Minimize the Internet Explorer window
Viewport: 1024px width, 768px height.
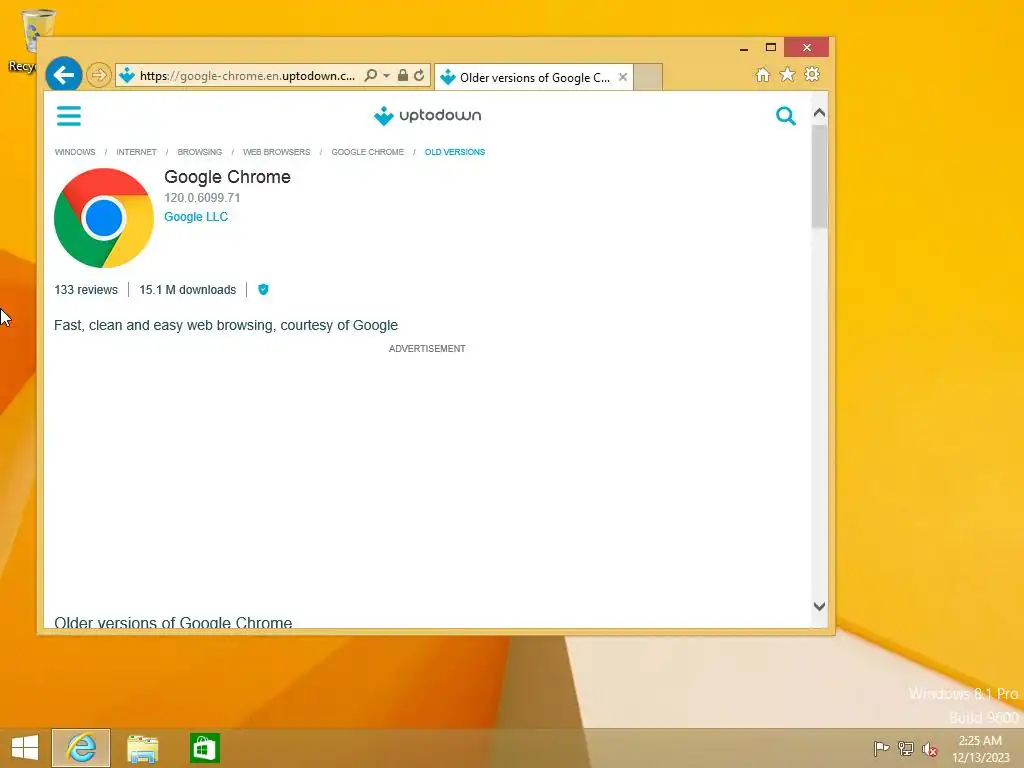(744, 48)
